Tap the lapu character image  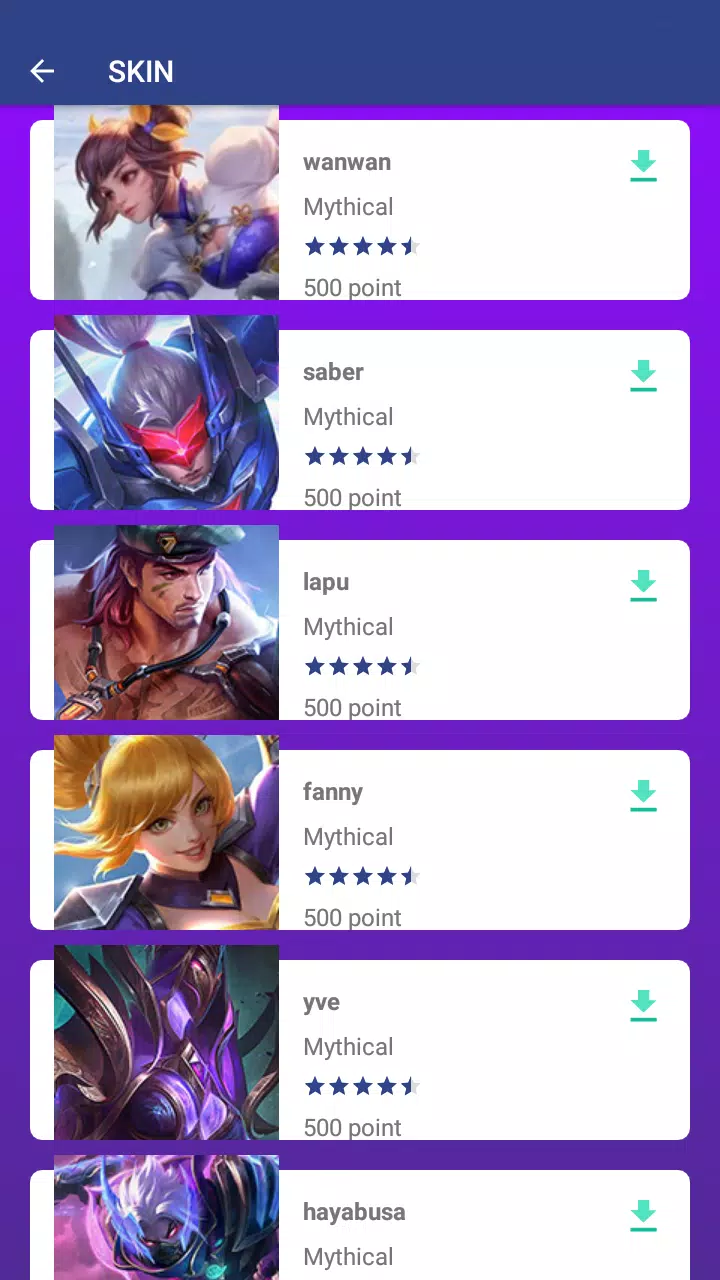pos(166,623)
